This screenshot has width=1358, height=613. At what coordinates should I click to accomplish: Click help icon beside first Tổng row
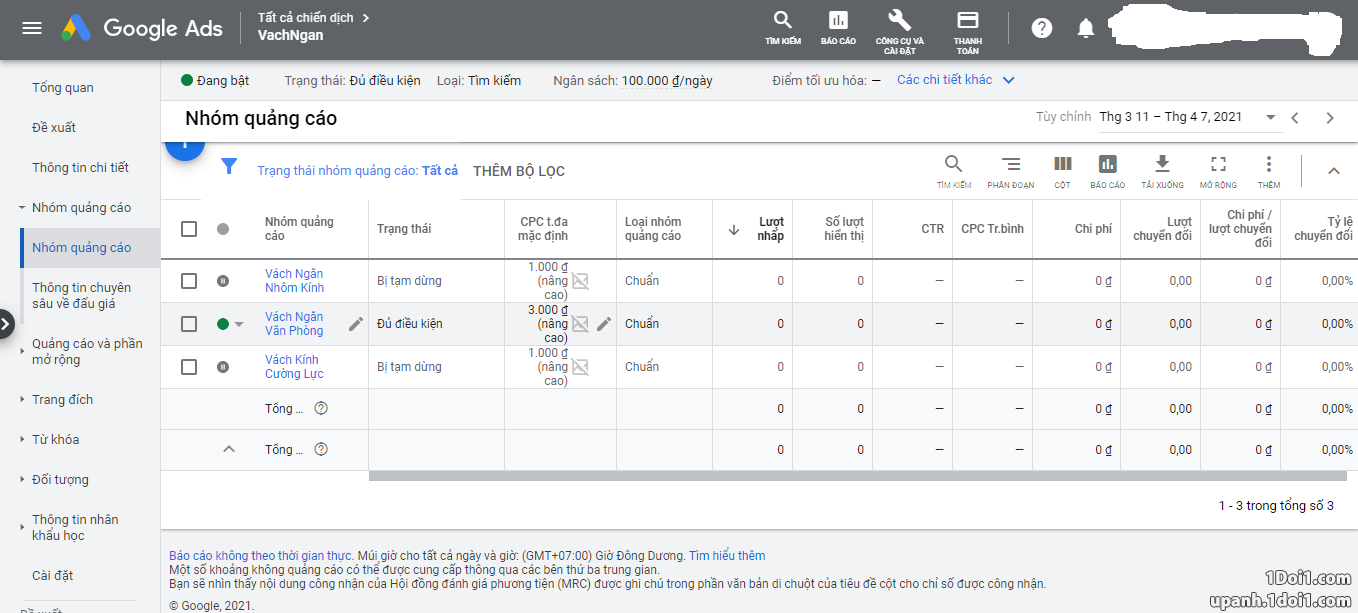(x=321, y=408)
